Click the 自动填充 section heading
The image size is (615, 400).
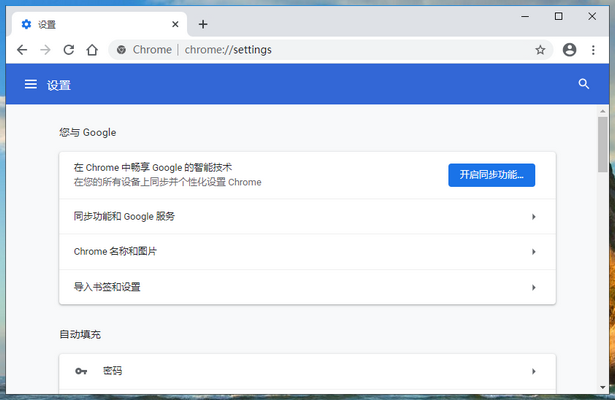click(80, 335)
